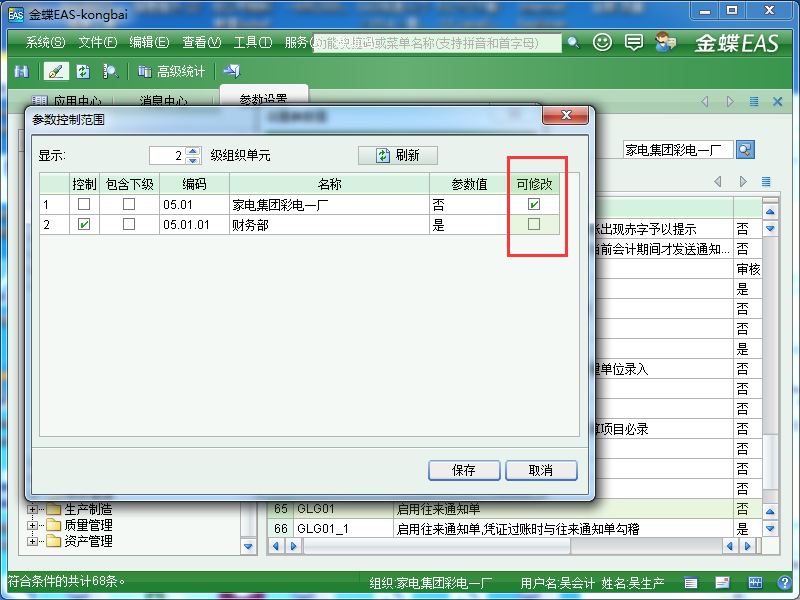Select the 资产管理 folder
This screenshot has height=600, width=800.
[88, 541]
